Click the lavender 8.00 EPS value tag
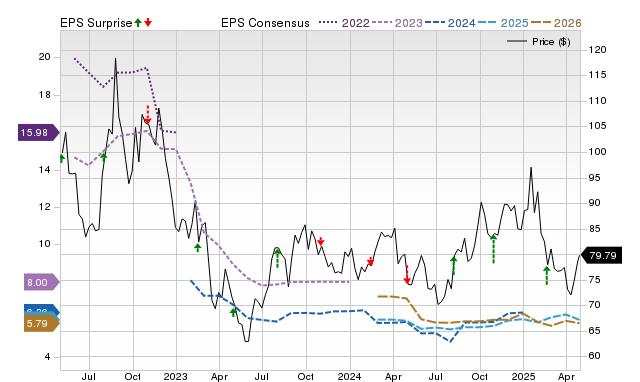Image resolution: width=640 pixels, height=382 pixels. (x=42, y=282)
